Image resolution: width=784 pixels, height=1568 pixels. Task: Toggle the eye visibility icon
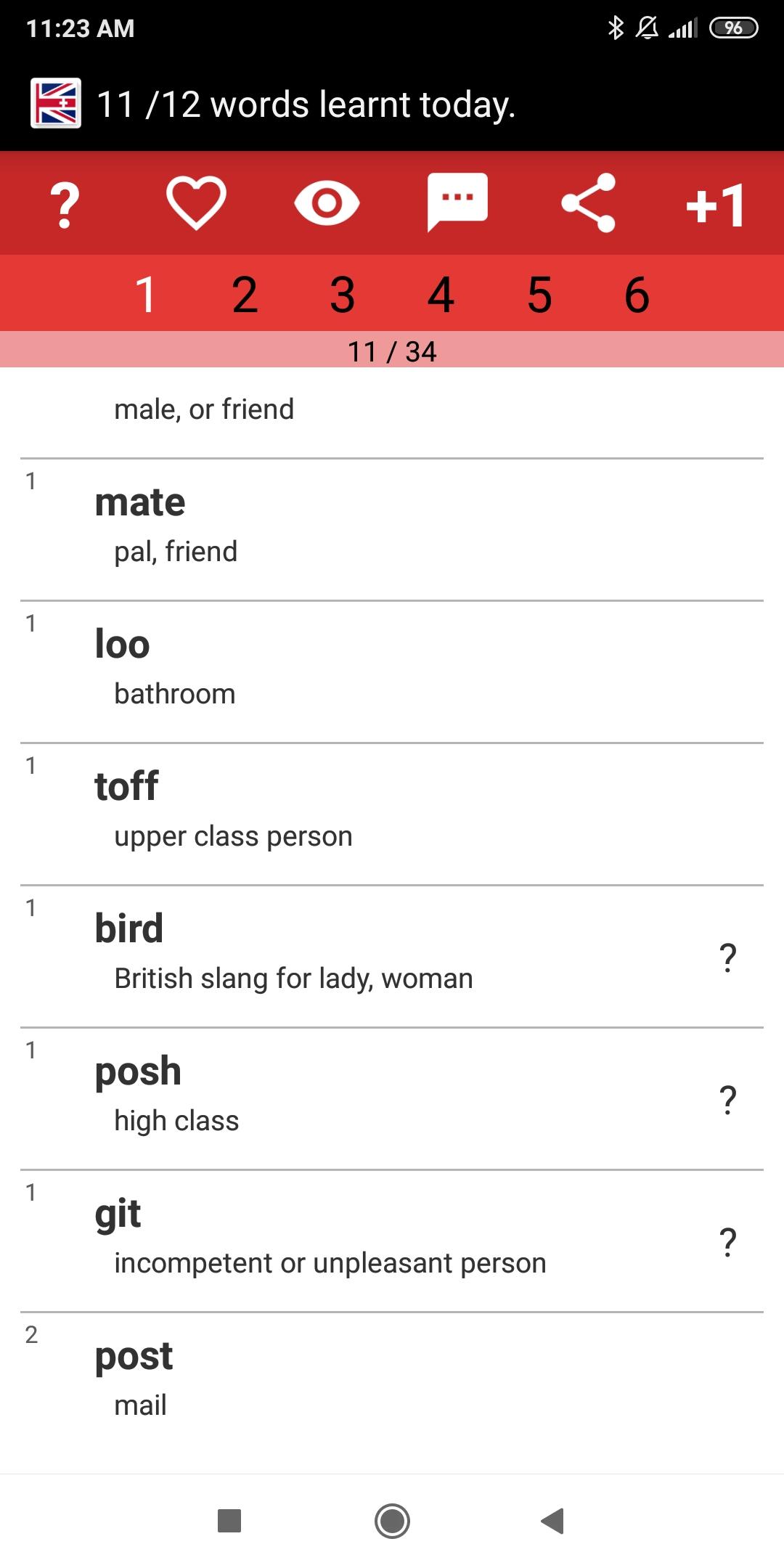[x=327, y=203]
